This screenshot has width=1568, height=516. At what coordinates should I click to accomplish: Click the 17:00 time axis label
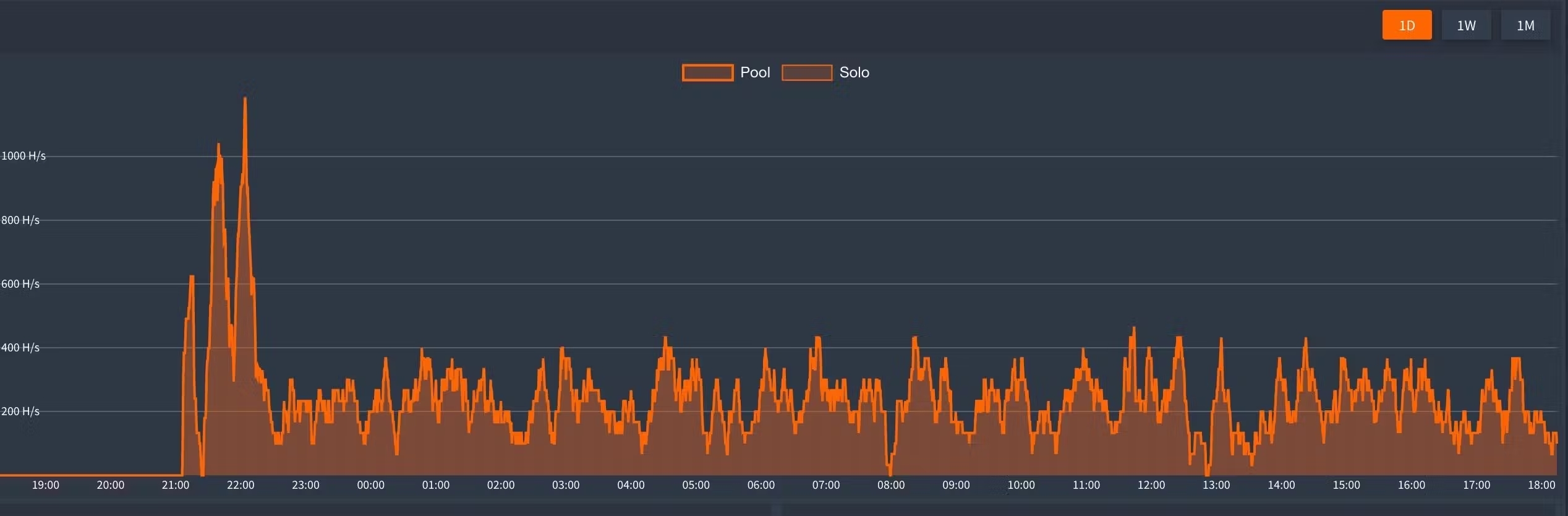[1476, 485]
